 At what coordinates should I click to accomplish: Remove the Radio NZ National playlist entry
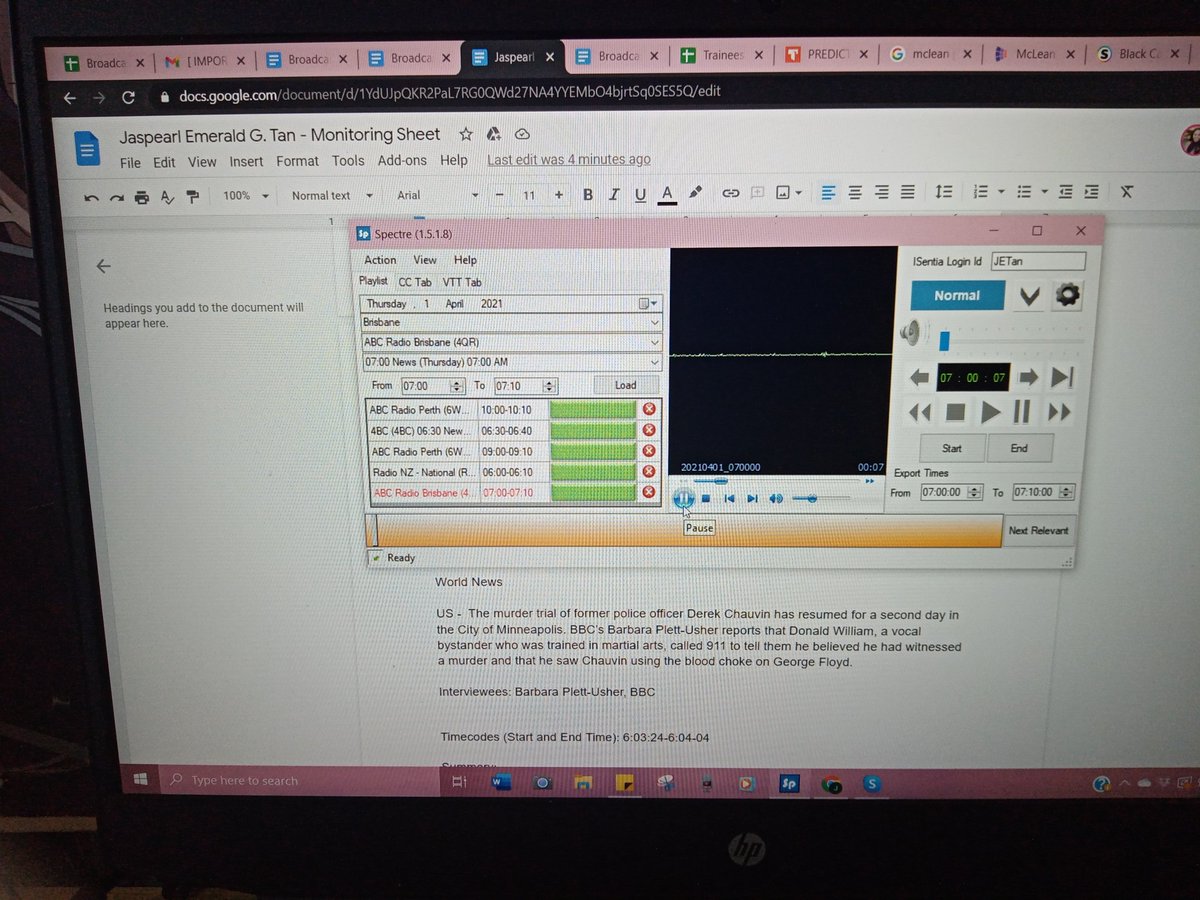(x=649, y=471)
